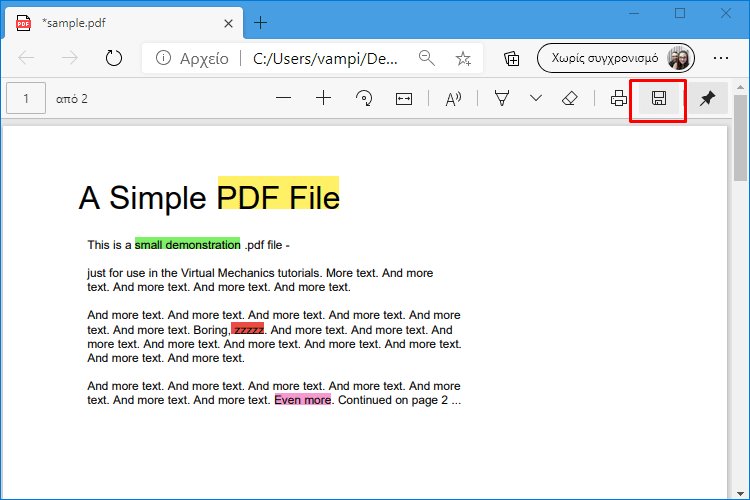Click green highlighted 'small demonstration' text

point(188,244)
